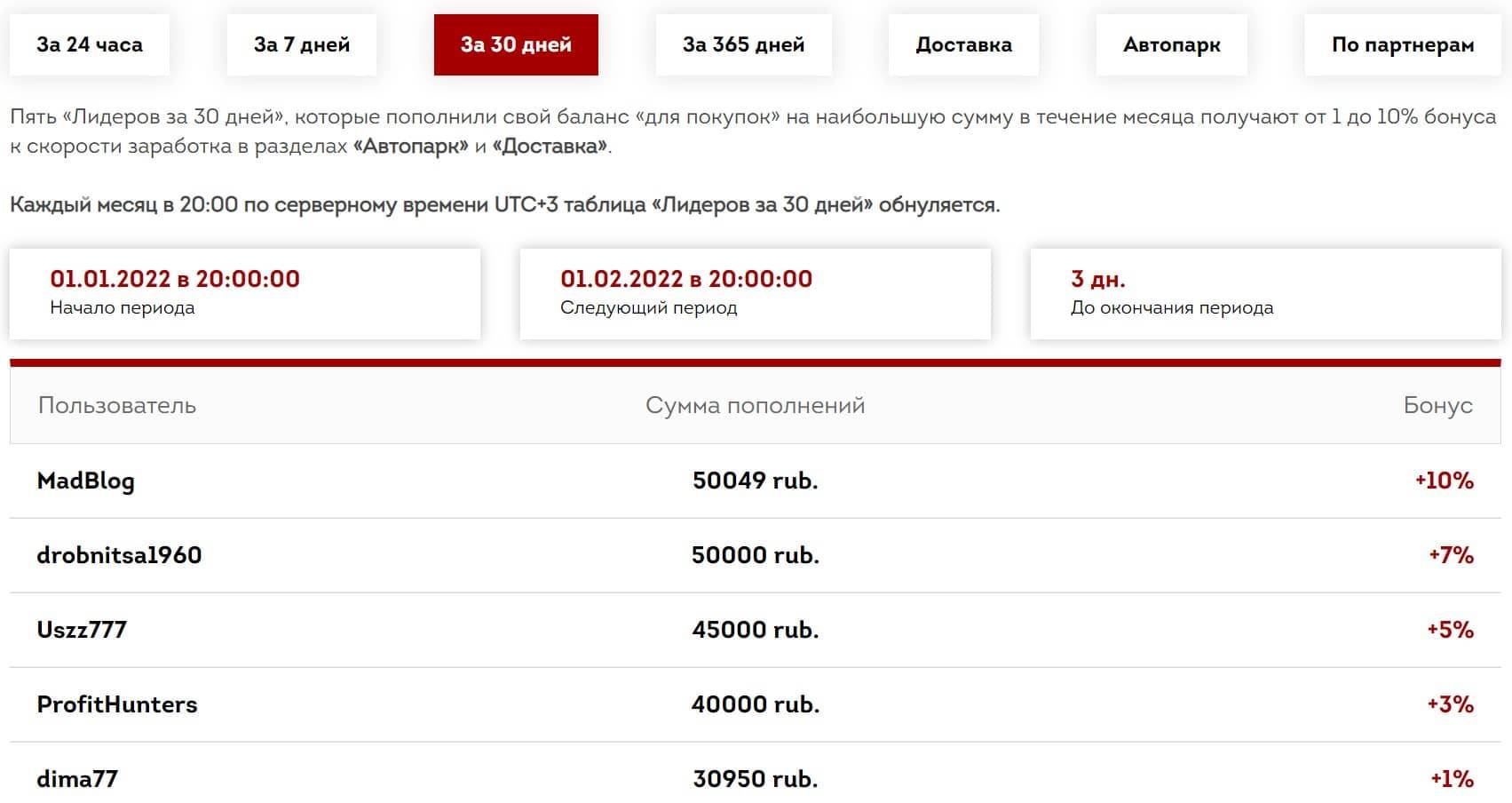The height and width of the screenshot is (803, 1512).
Task: Select user Uszz777 in the table
Action: pyautogui.click(x=82, y=630)
